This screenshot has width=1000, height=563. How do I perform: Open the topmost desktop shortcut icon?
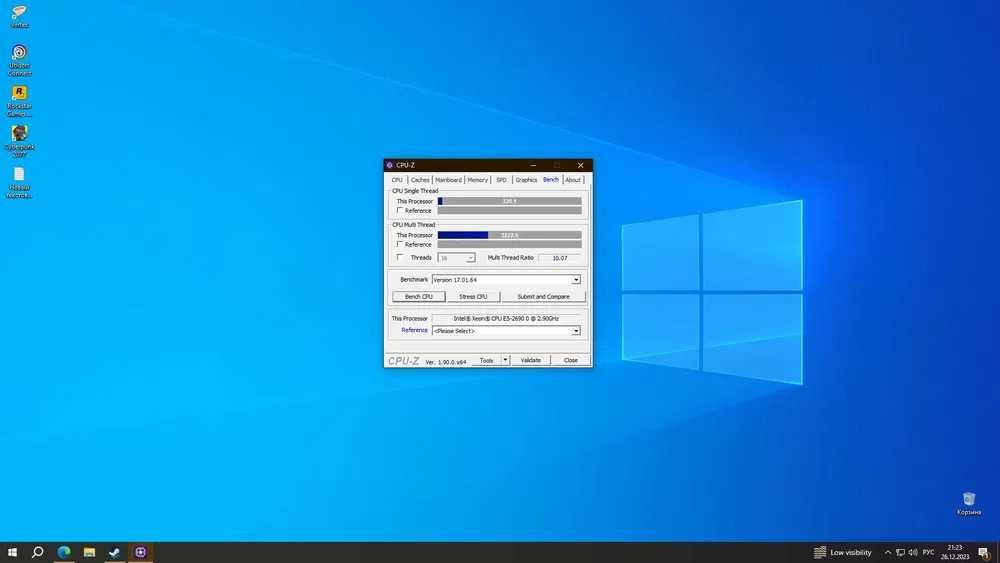[19, 17]
